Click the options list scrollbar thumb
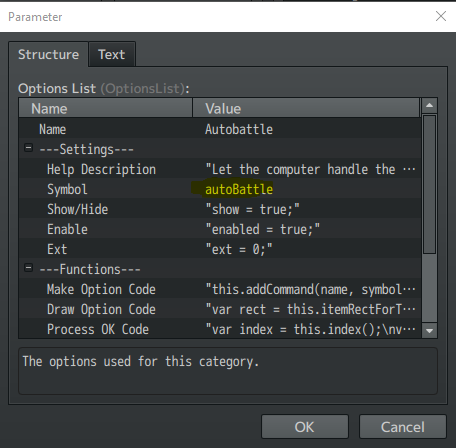The width and height of the screenshot is (456, 448). point(429,184)
